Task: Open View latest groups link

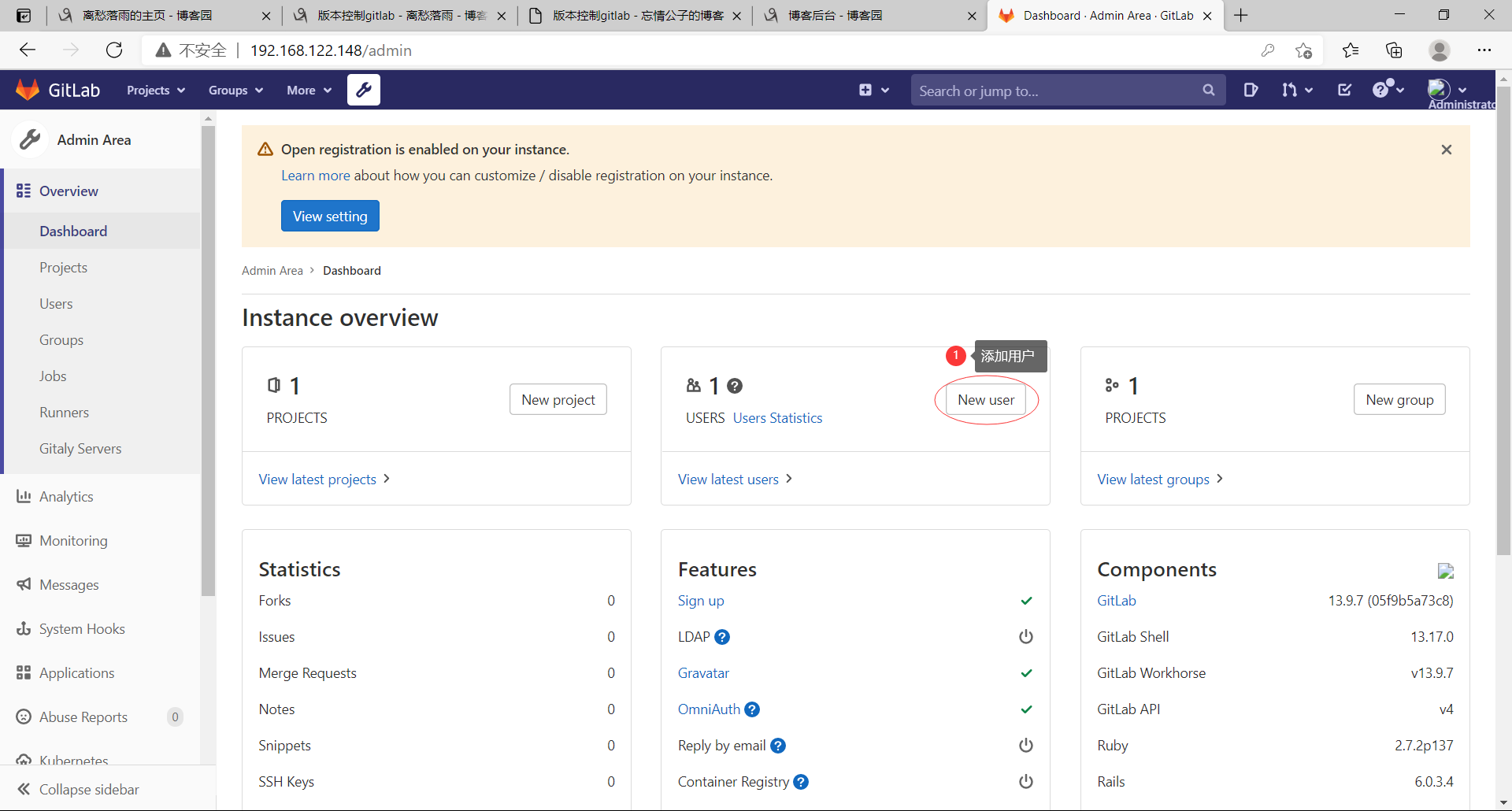Action: pos(1160,480)
